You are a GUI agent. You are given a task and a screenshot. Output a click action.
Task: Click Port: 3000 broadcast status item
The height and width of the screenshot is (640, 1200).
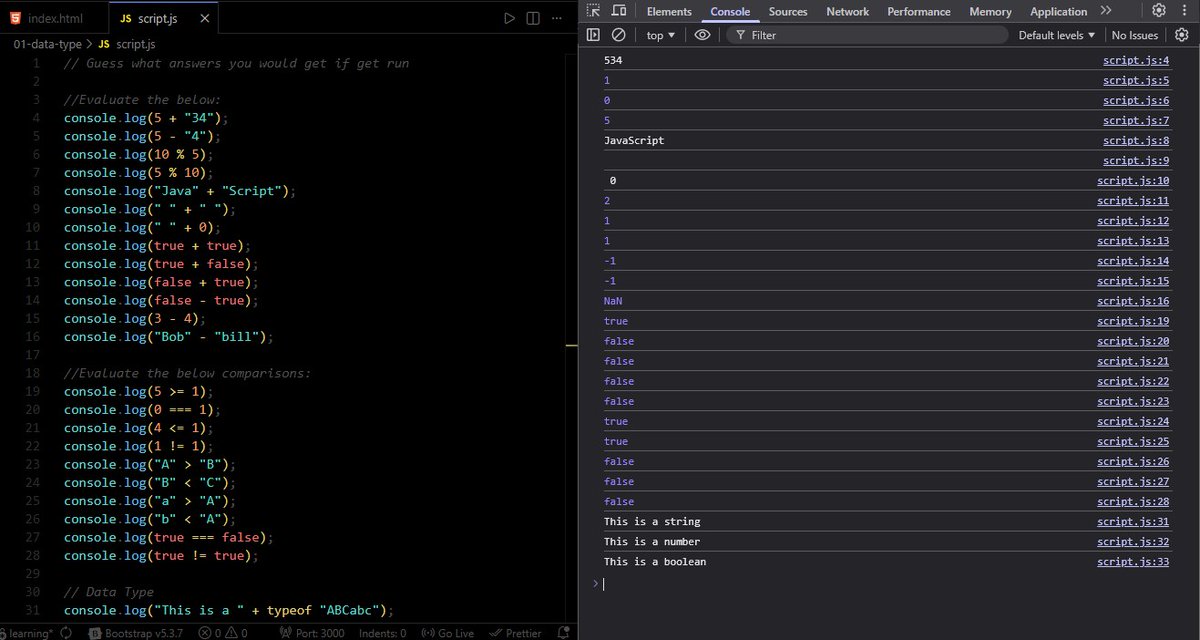(x=310, y=633)
